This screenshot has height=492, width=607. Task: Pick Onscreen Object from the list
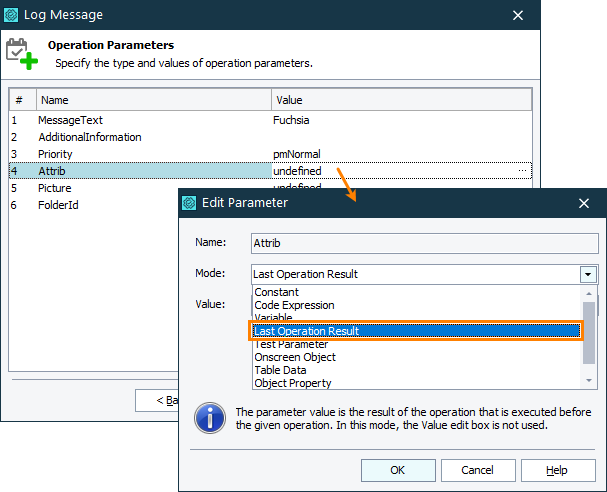click(x=294, y=357)
